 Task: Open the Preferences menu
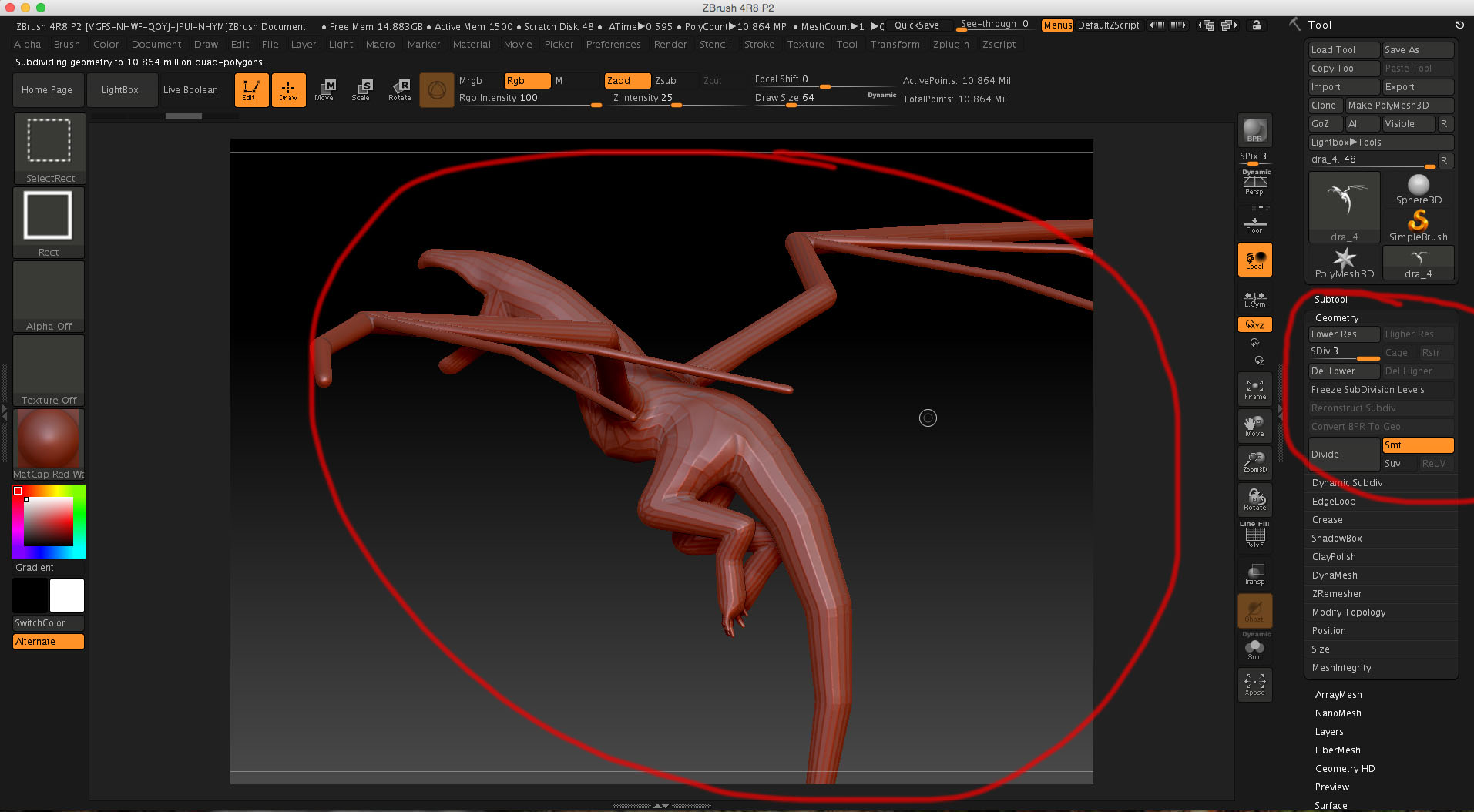613,45
